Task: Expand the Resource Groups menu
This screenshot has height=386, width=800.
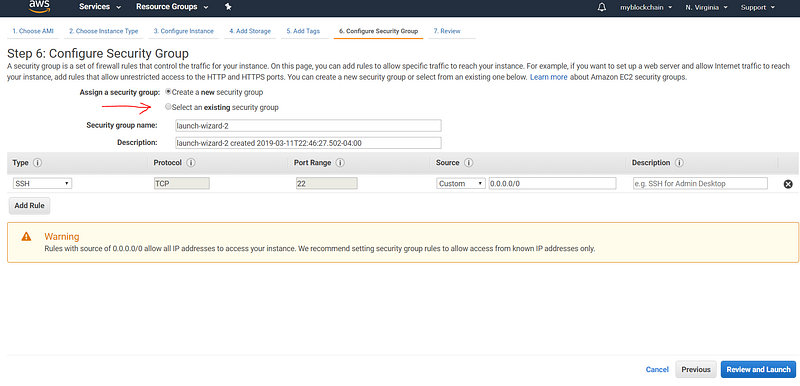Action: pyautogui.click(x=172, y=7)
